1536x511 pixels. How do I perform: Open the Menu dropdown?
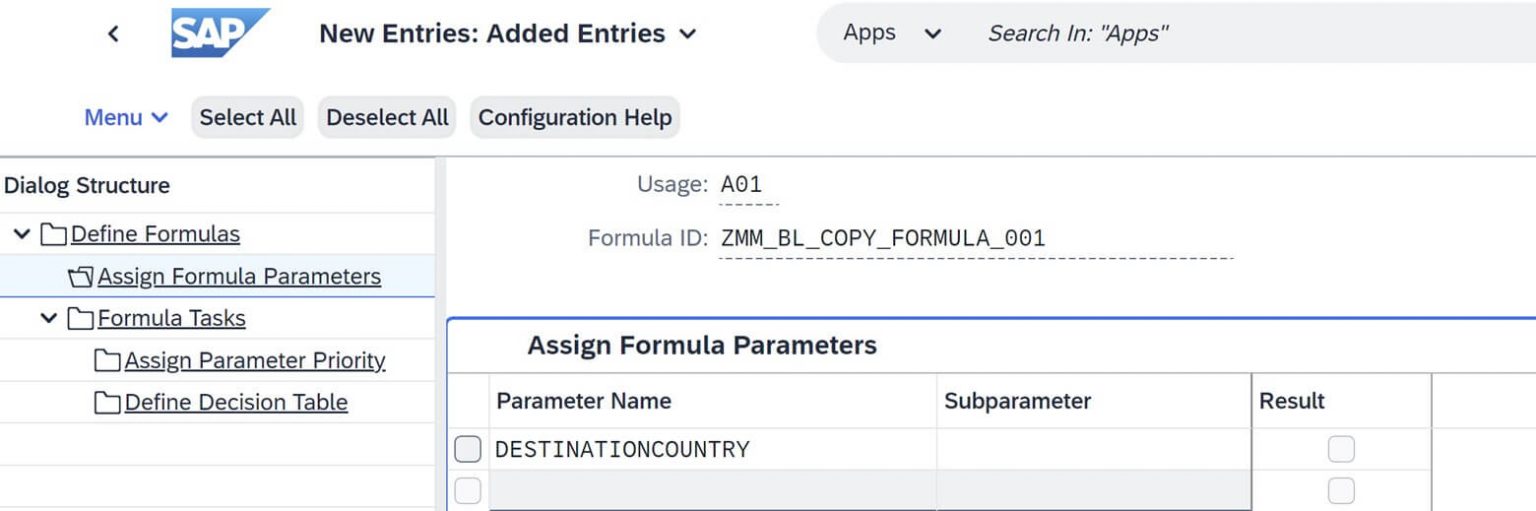click(x=126, y=117)
